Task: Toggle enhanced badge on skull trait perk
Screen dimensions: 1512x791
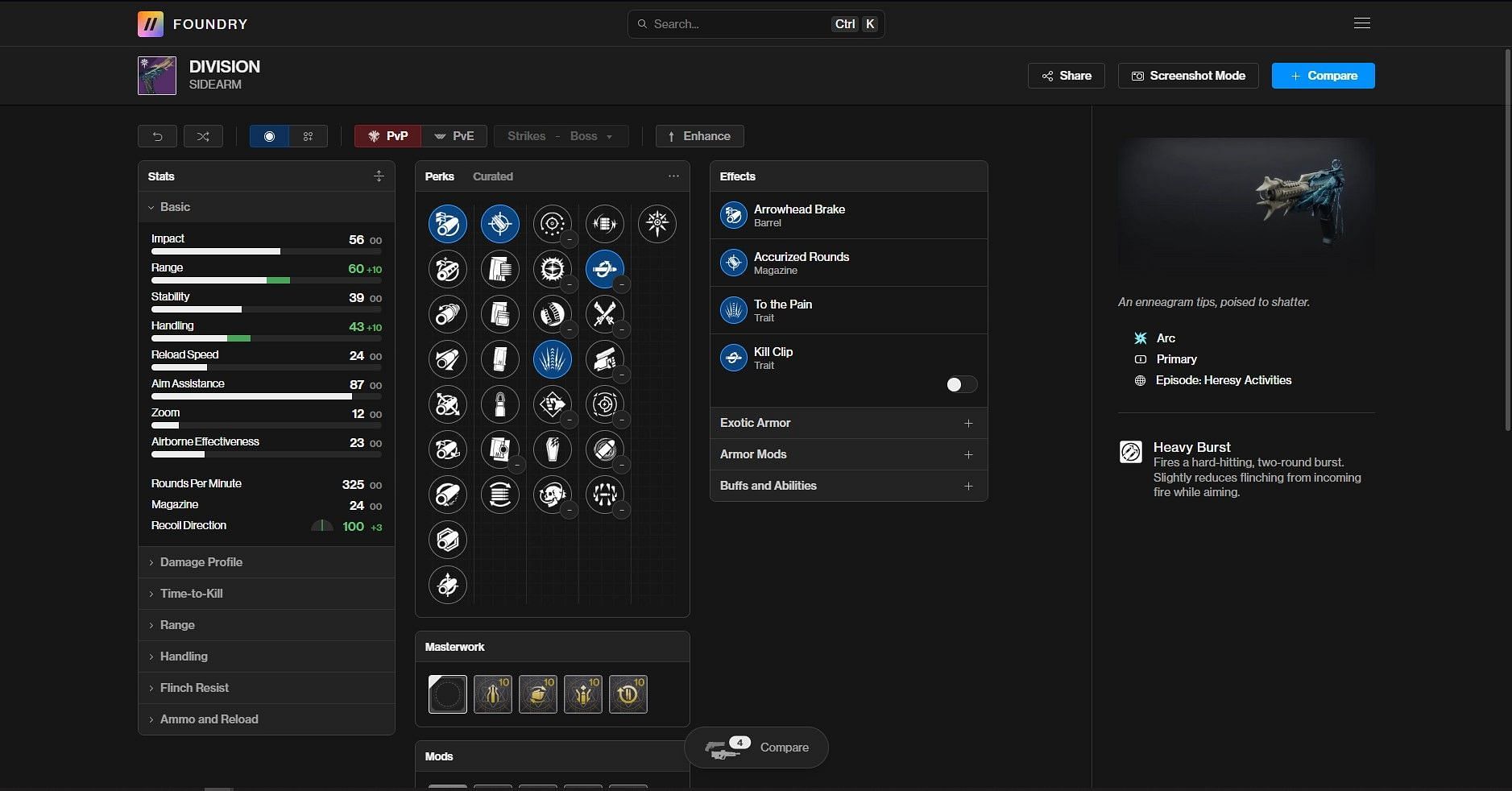Action: click(x=570, y=510)
